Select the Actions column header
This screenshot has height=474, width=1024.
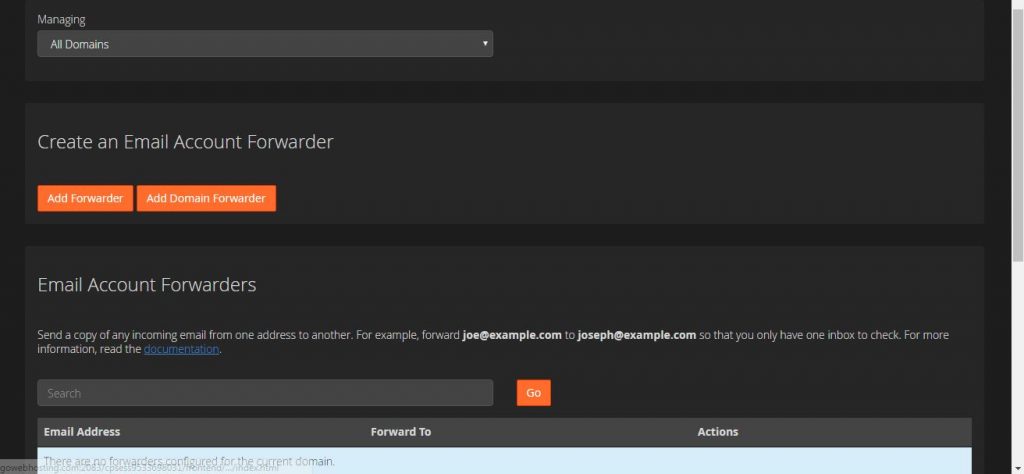[x=718, y=432]
